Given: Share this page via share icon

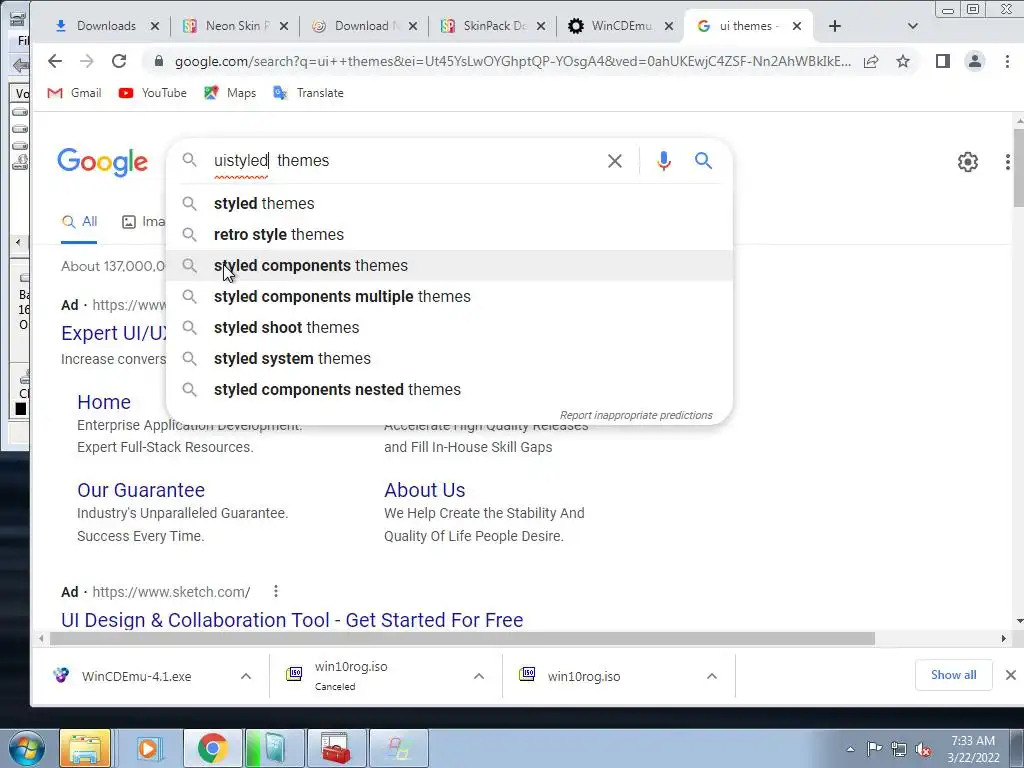Looking at the screenshot, I should pos(871,61).
